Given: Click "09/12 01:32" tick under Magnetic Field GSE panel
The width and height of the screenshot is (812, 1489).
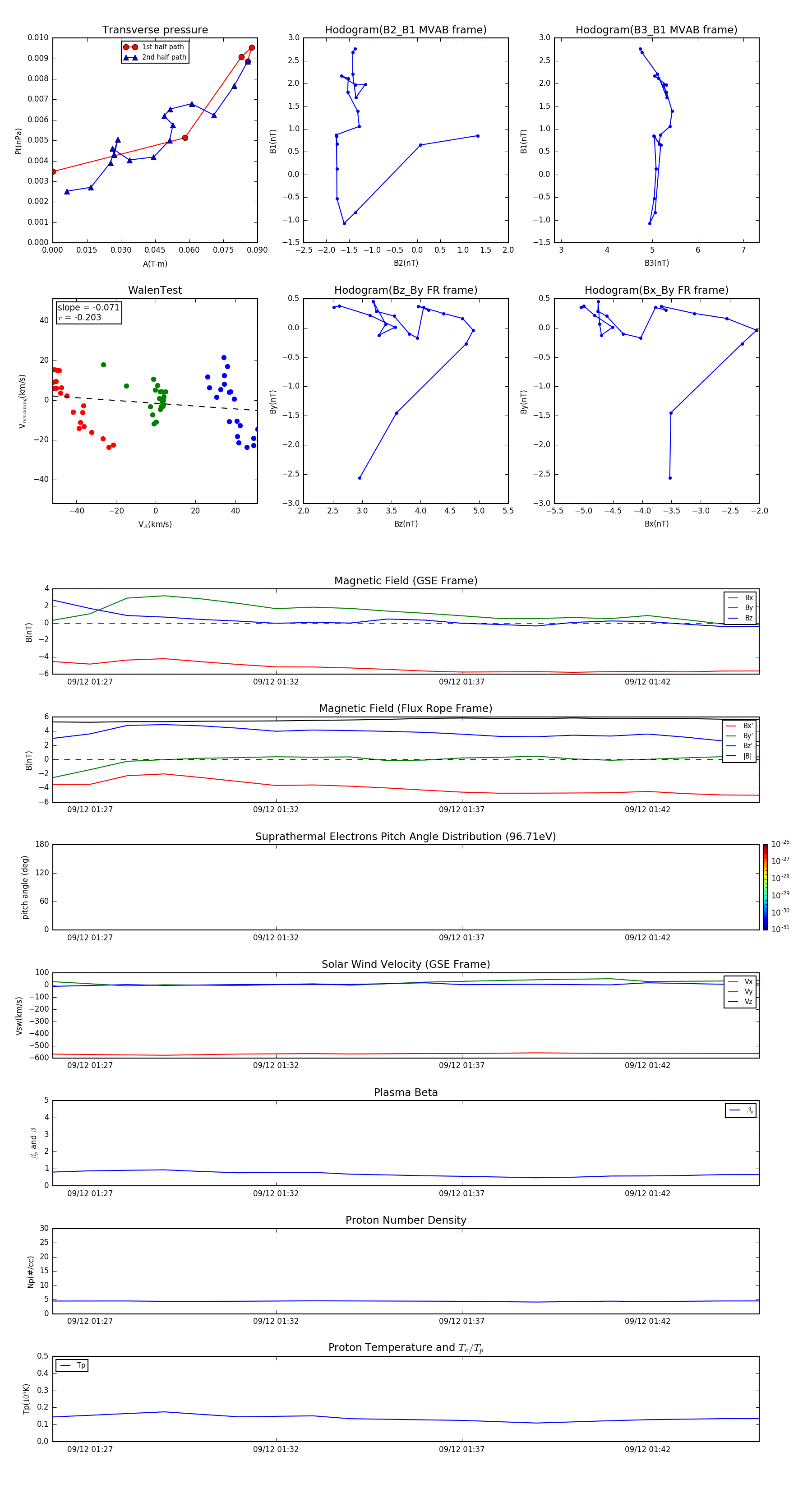Looking at the screenshot, I should coord(276,681).
